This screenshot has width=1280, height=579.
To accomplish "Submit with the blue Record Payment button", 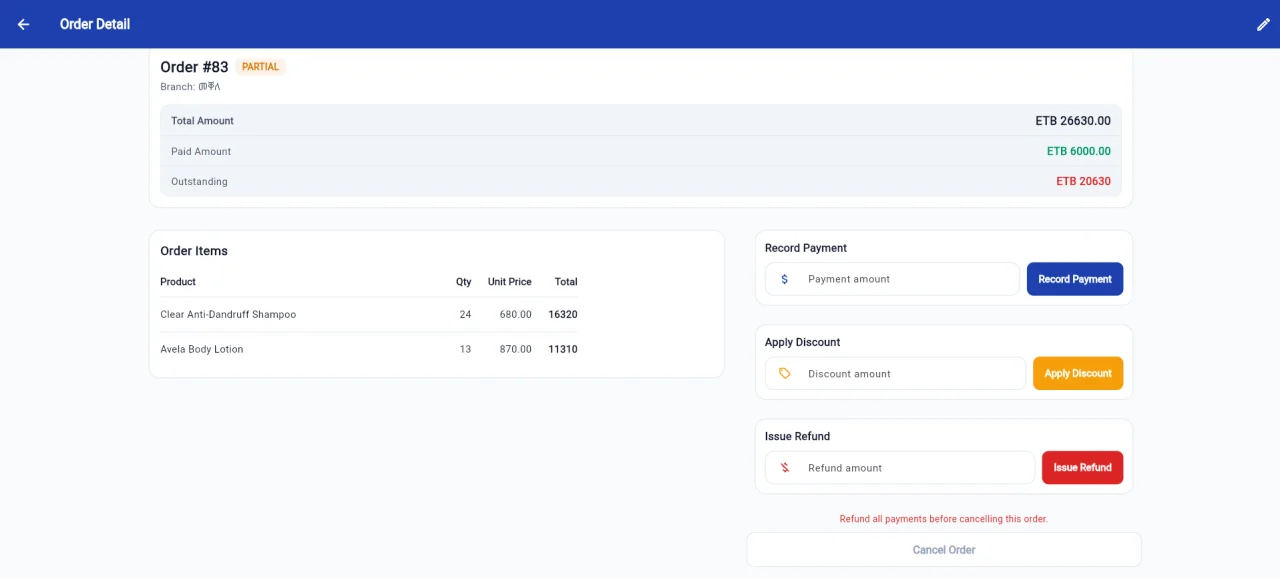I will click(1075, 279).
